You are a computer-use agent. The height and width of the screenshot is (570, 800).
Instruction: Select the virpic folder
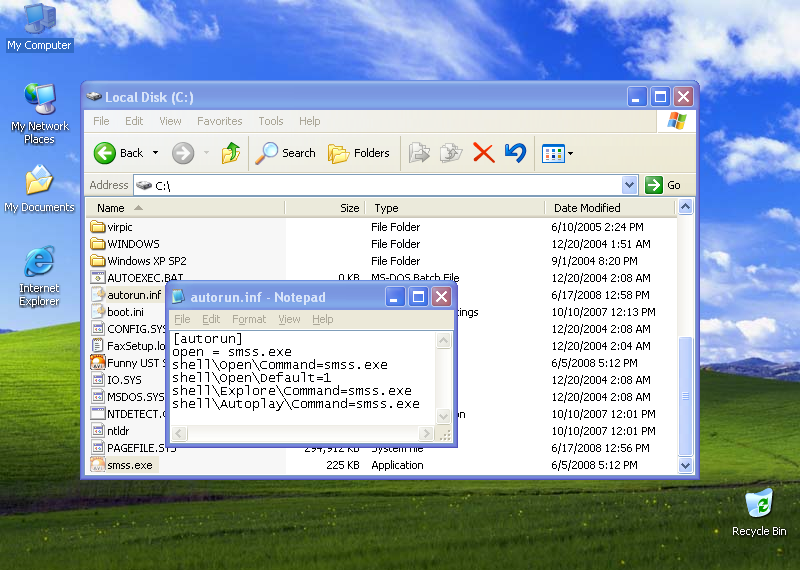[119, 227]
